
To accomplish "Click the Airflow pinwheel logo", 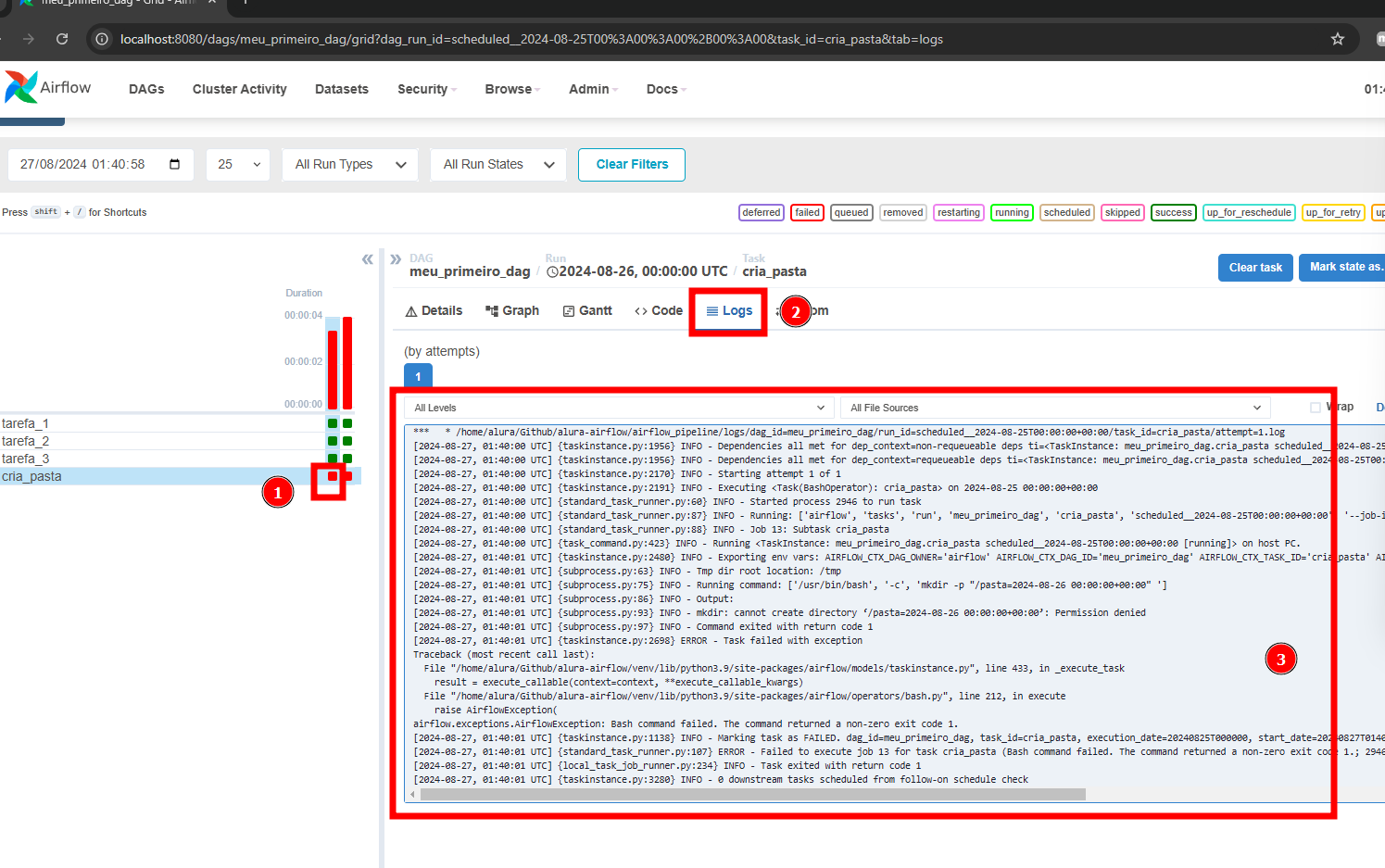I will tap(21, 87).
